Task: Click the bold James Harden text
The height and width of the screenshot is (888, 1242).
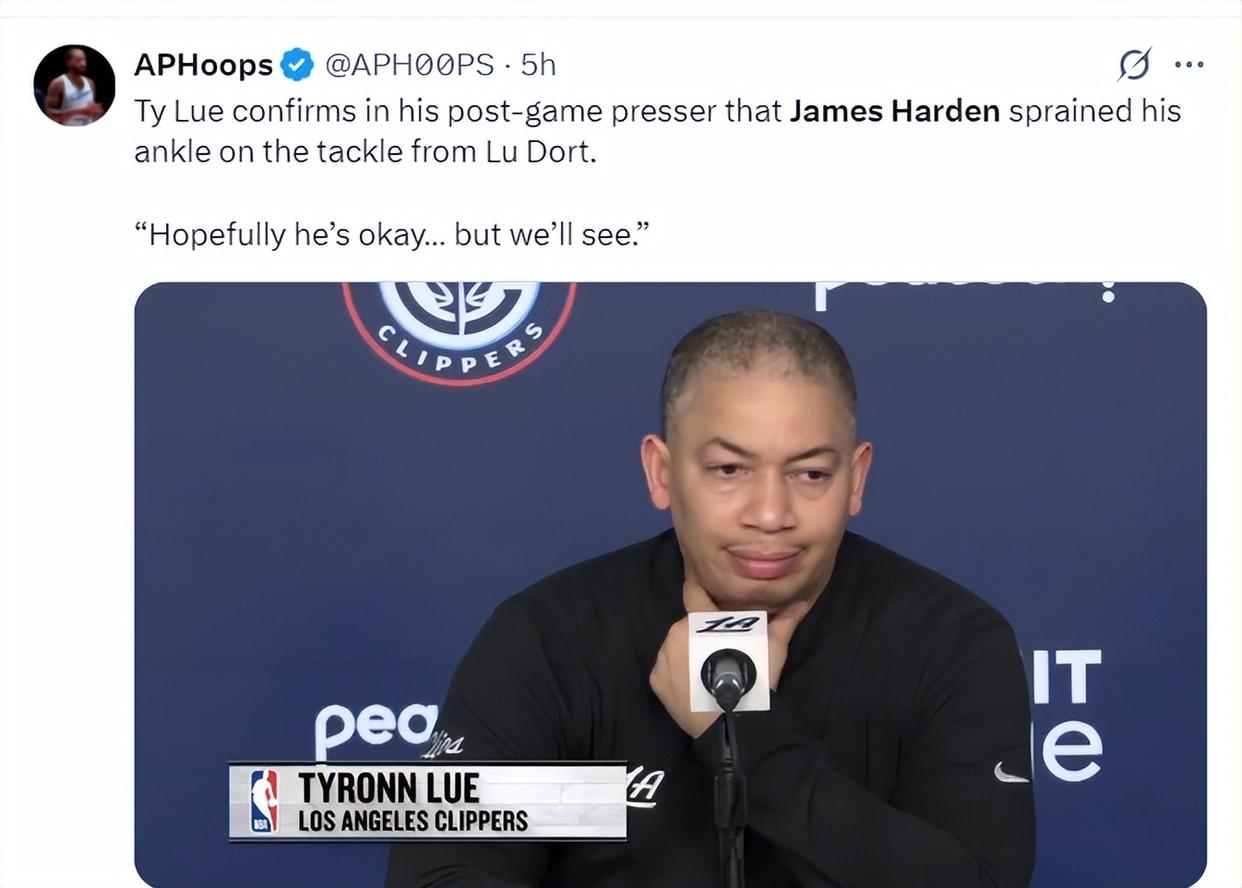Action: click(895, 110)
